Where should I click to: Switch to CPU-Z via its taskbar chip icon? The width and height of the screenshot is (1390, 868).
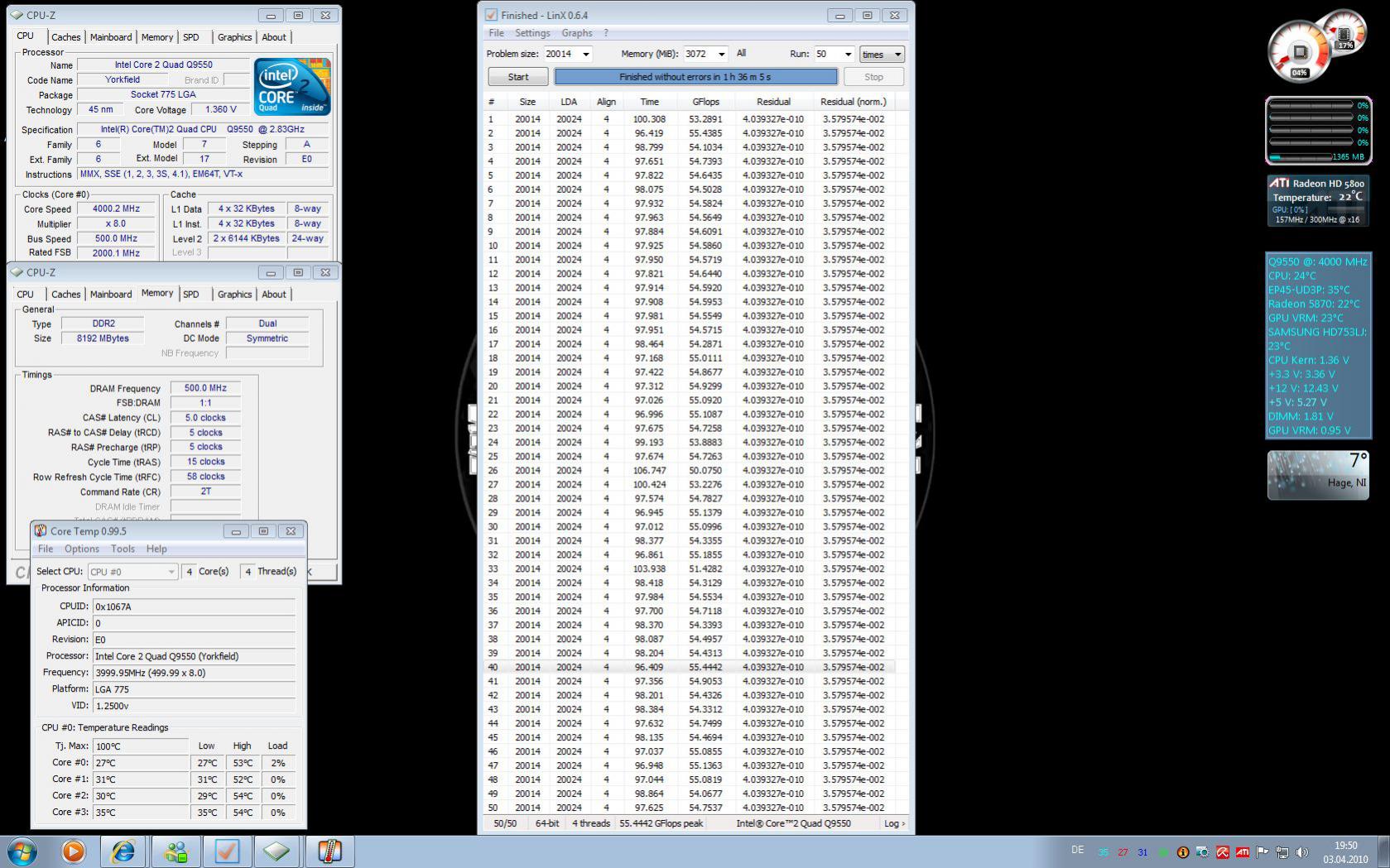pos(277,851)
